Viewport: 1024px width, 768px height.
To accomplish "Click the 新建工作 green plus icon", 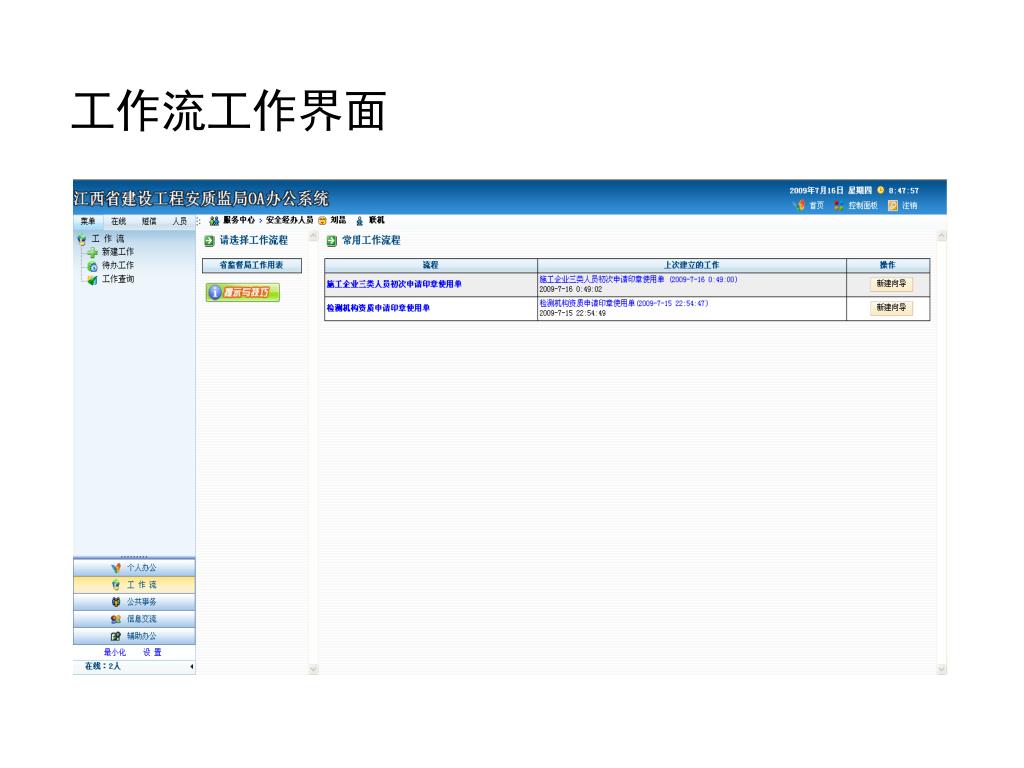I will coord(92,253).
